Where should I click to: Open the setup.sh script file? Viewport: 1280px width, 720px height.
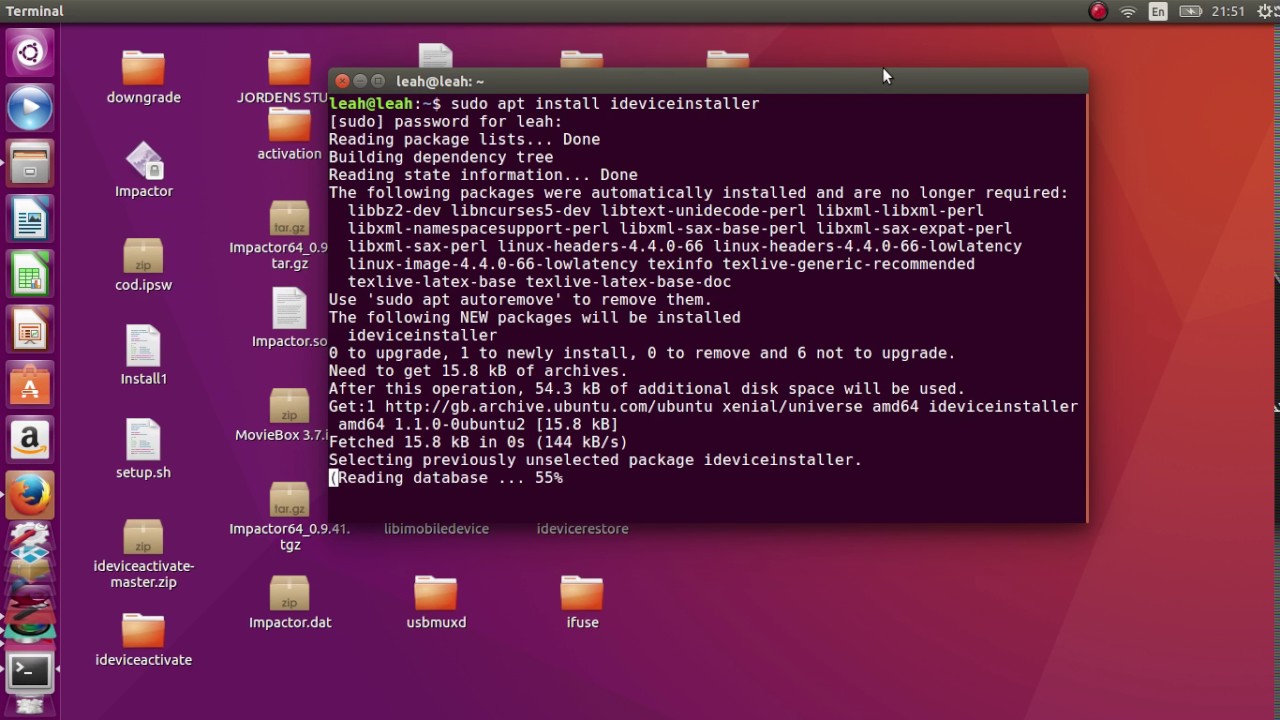click(x=143, y=450)
